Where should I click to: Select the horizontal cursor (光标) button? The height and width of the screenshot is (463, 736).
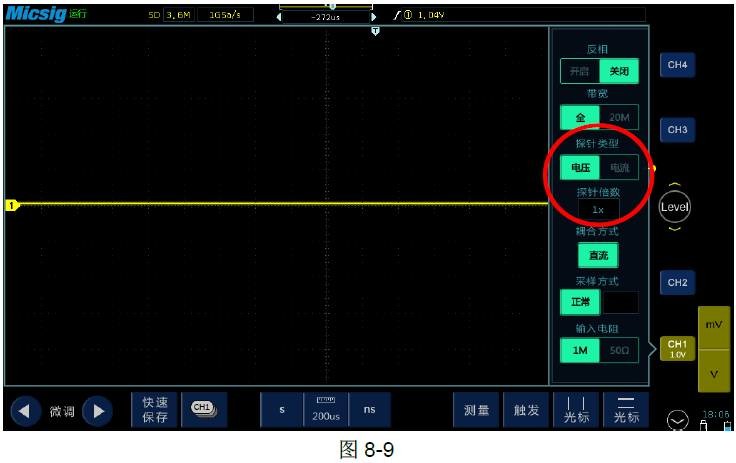626,410
